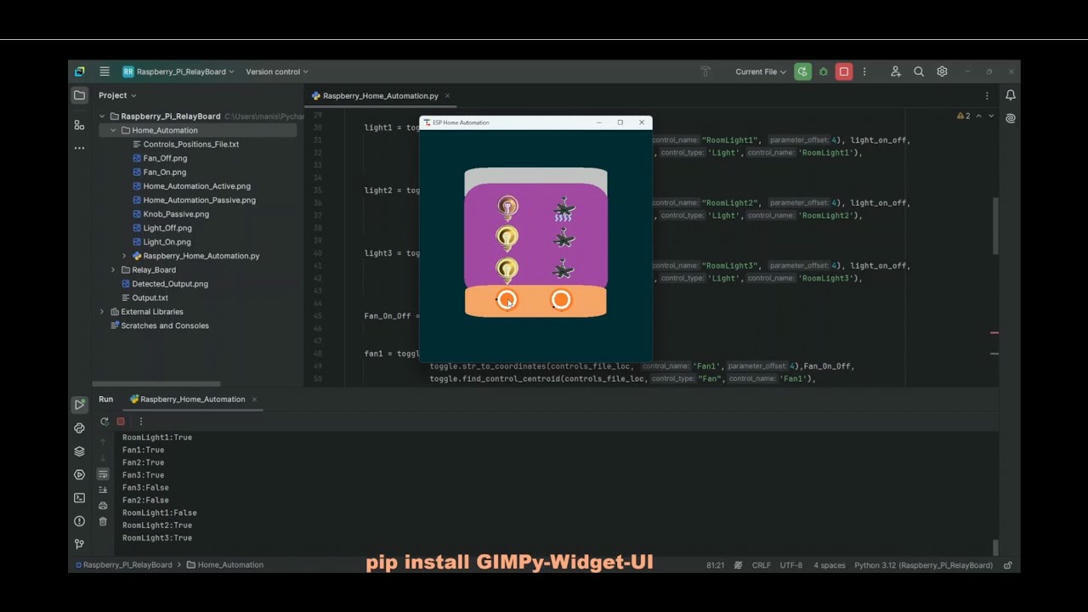Open Search Everywhere with the magnifier icon

(918, 71)
